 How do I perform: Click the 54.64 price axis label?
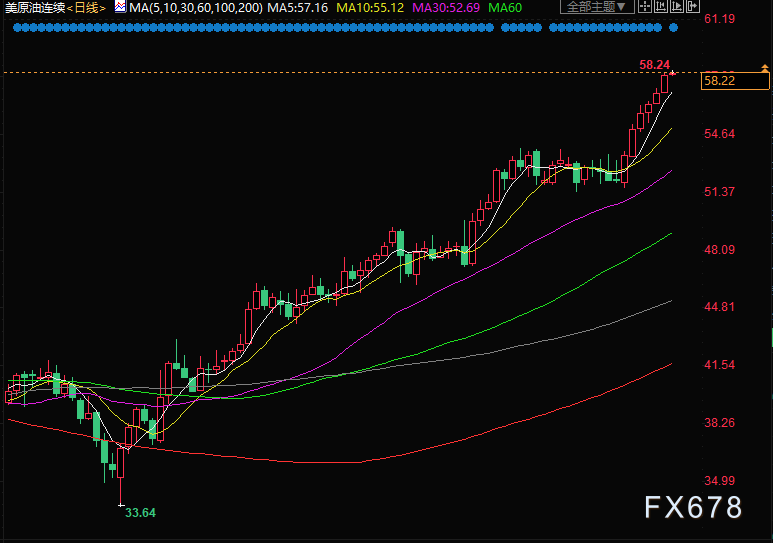click(x=719, y=134)
